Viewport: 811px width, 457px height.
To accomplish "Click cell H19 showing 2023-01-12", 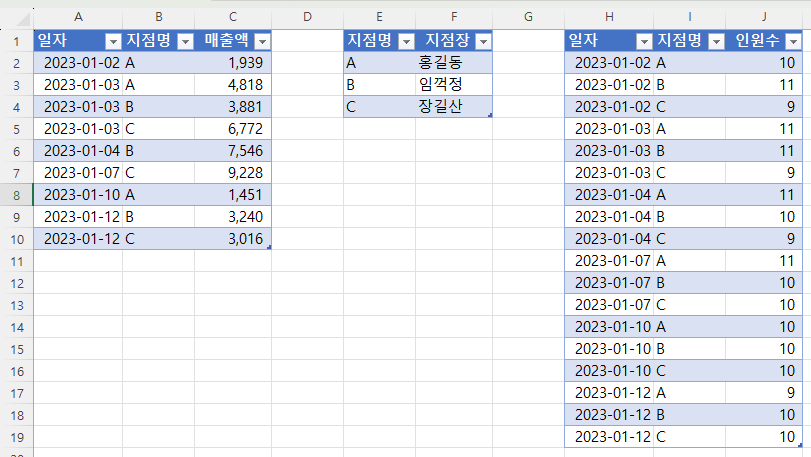I will coord(609,437).
